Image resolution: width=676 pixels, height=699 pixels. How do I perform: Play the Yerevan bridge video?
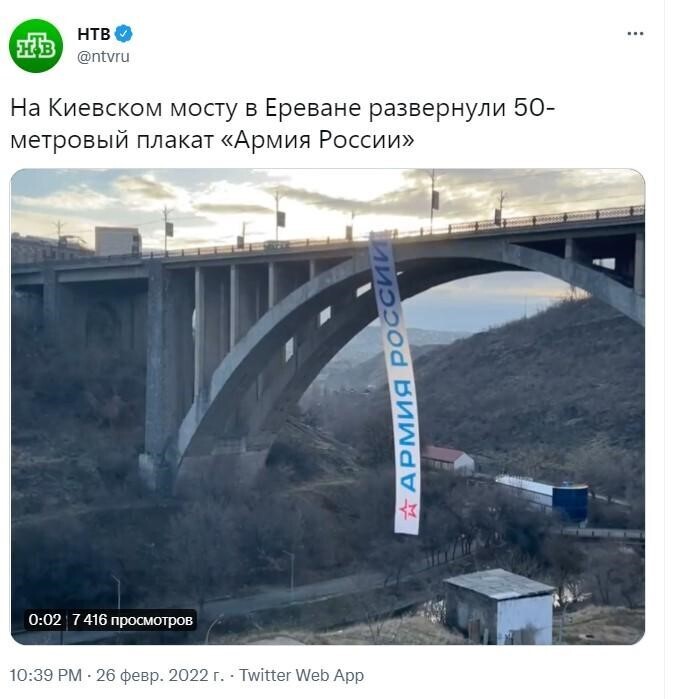pyautogui.click(x=328, y=407)
